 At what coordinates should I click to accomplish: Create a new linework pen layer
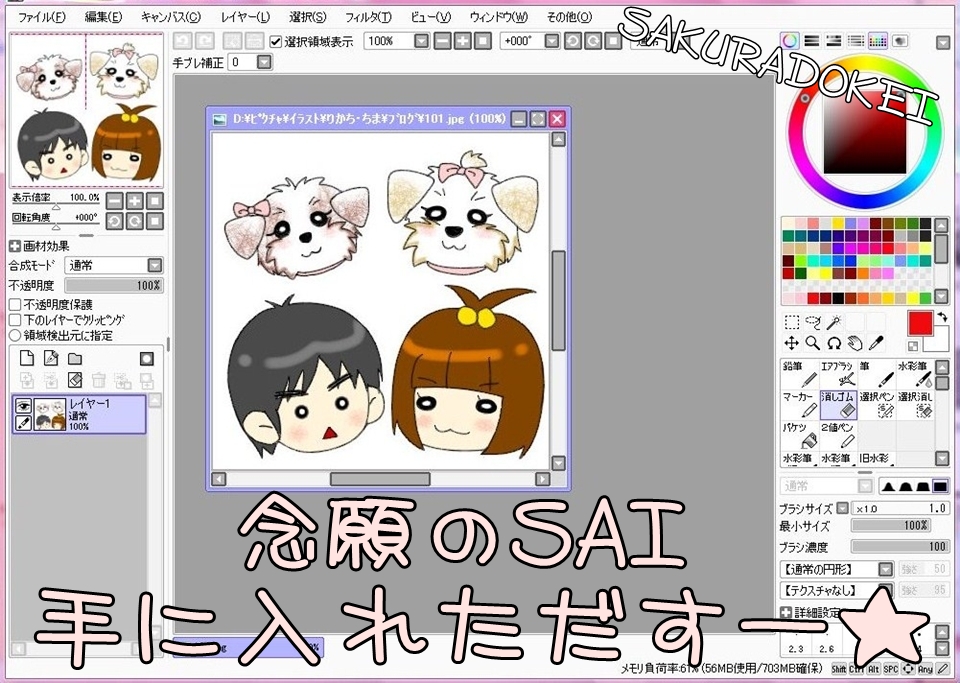(51, 358)
